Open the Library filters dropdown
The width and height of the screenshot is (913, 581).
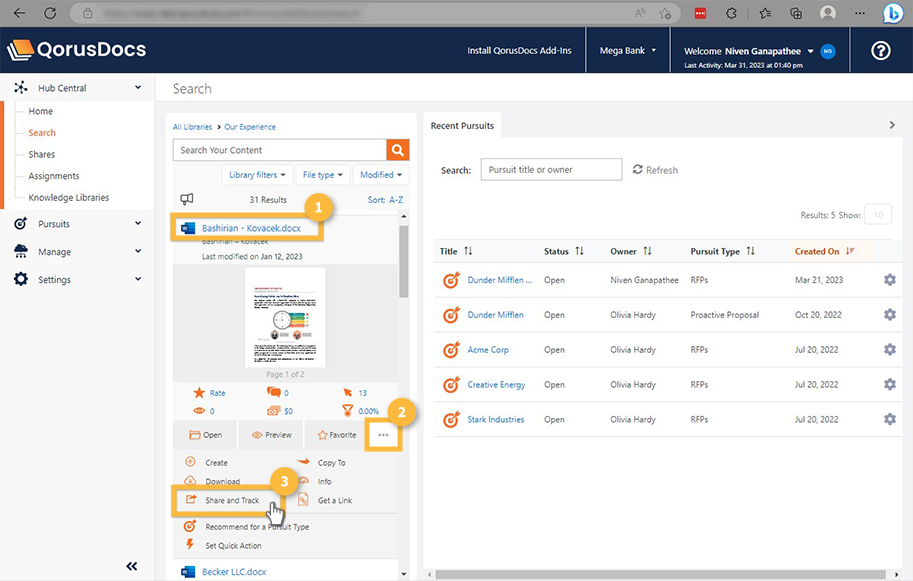tap(258, 175)
